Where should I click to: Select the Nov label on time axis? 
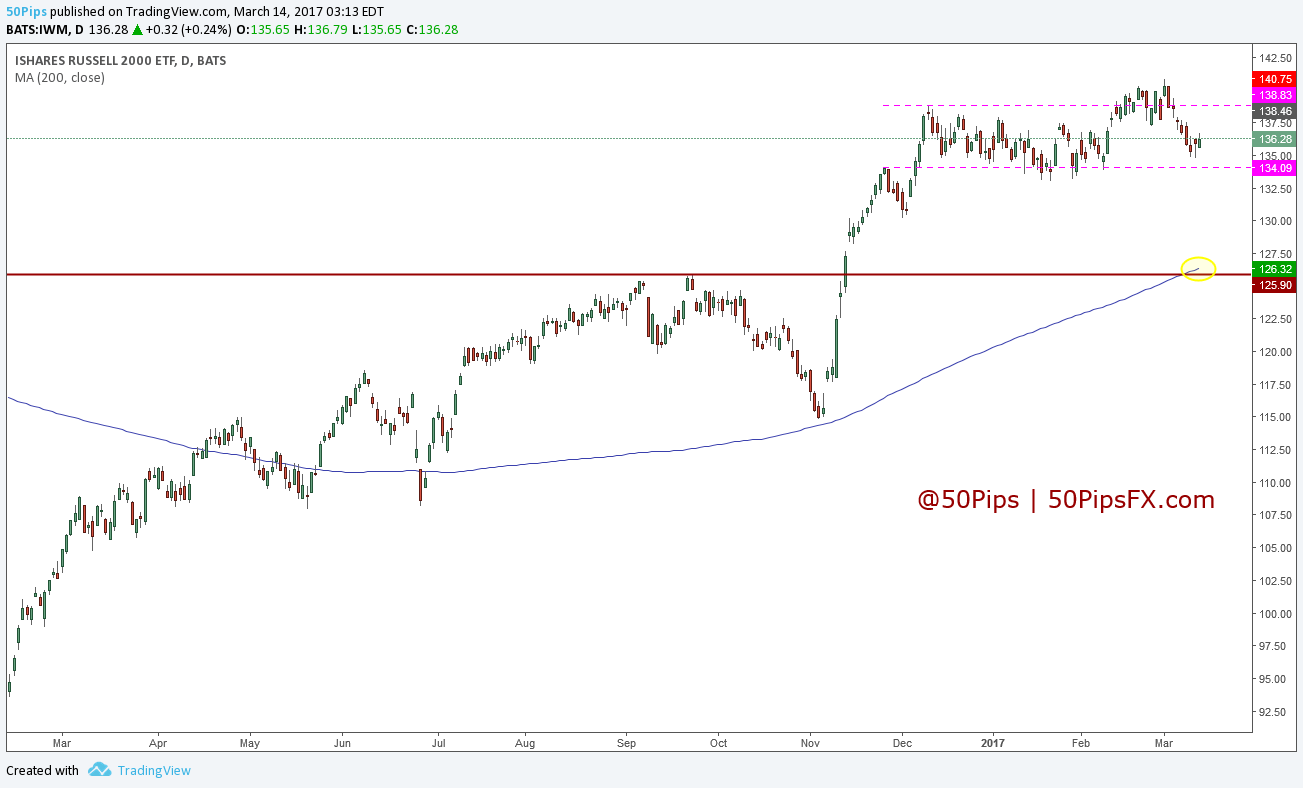(810, 743)
